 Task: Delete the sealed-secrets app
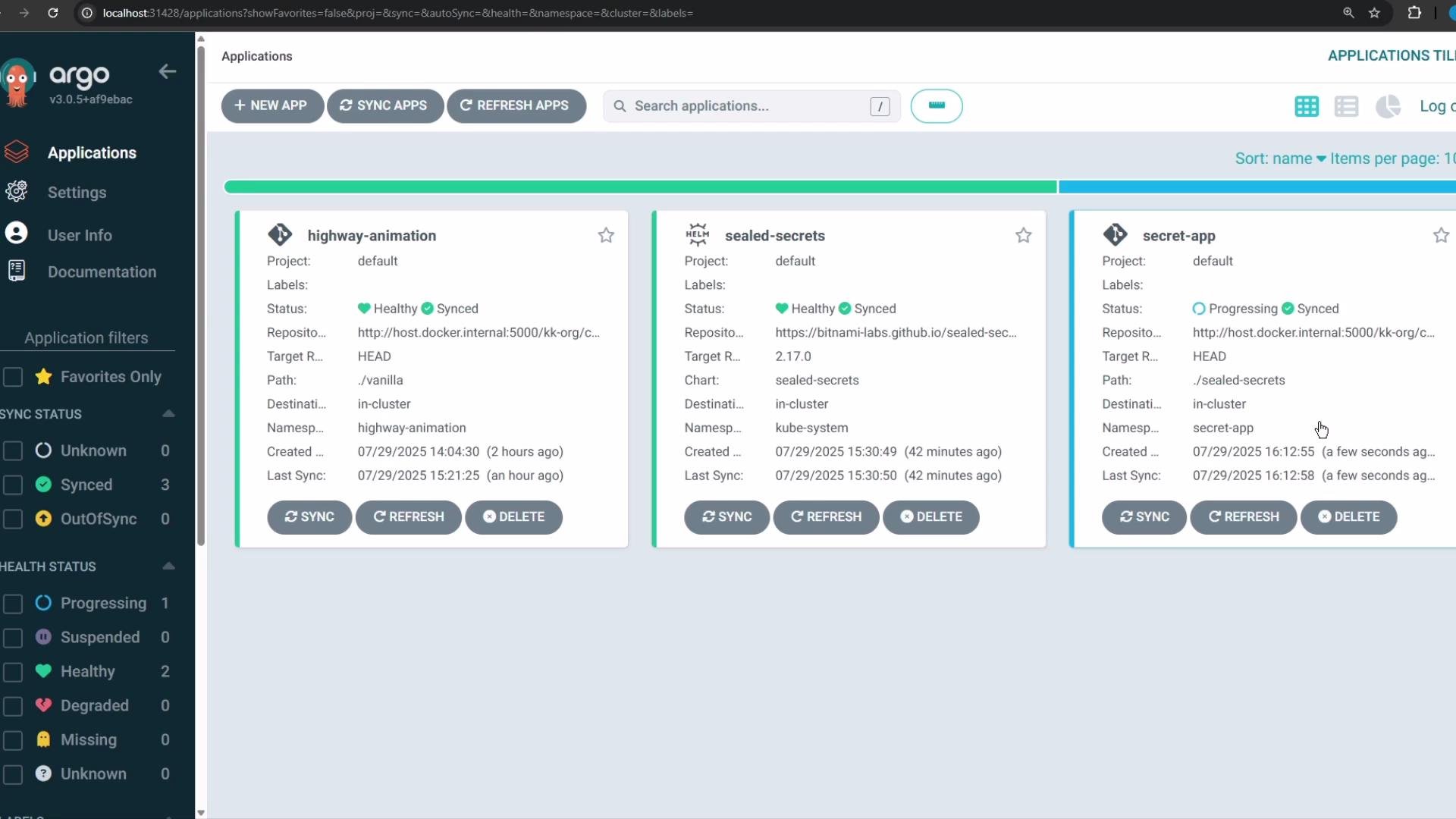931,517
